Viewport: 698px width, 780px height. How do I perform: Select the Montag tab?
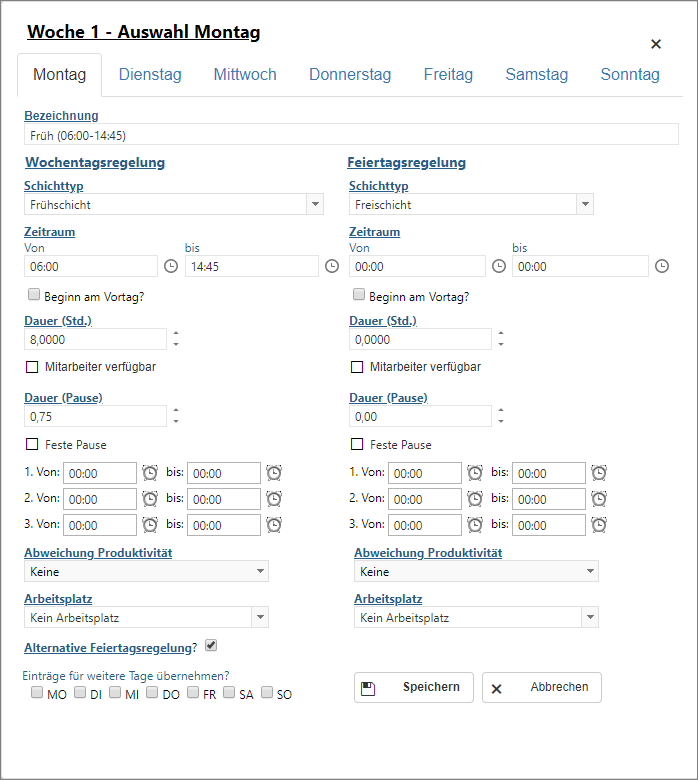[60, 75]
